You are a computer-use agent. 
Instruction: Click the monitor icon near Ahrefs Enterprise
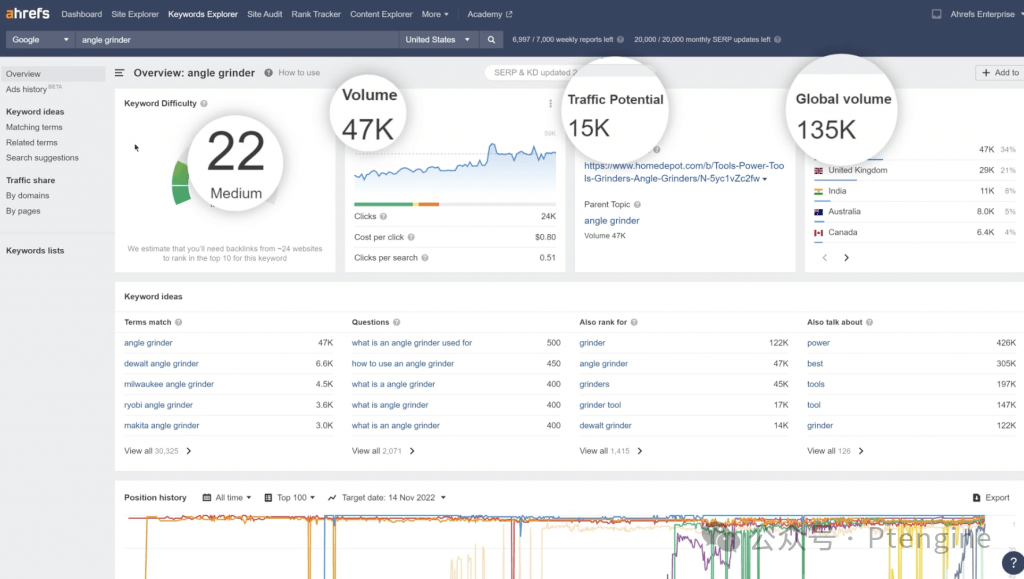936,15
